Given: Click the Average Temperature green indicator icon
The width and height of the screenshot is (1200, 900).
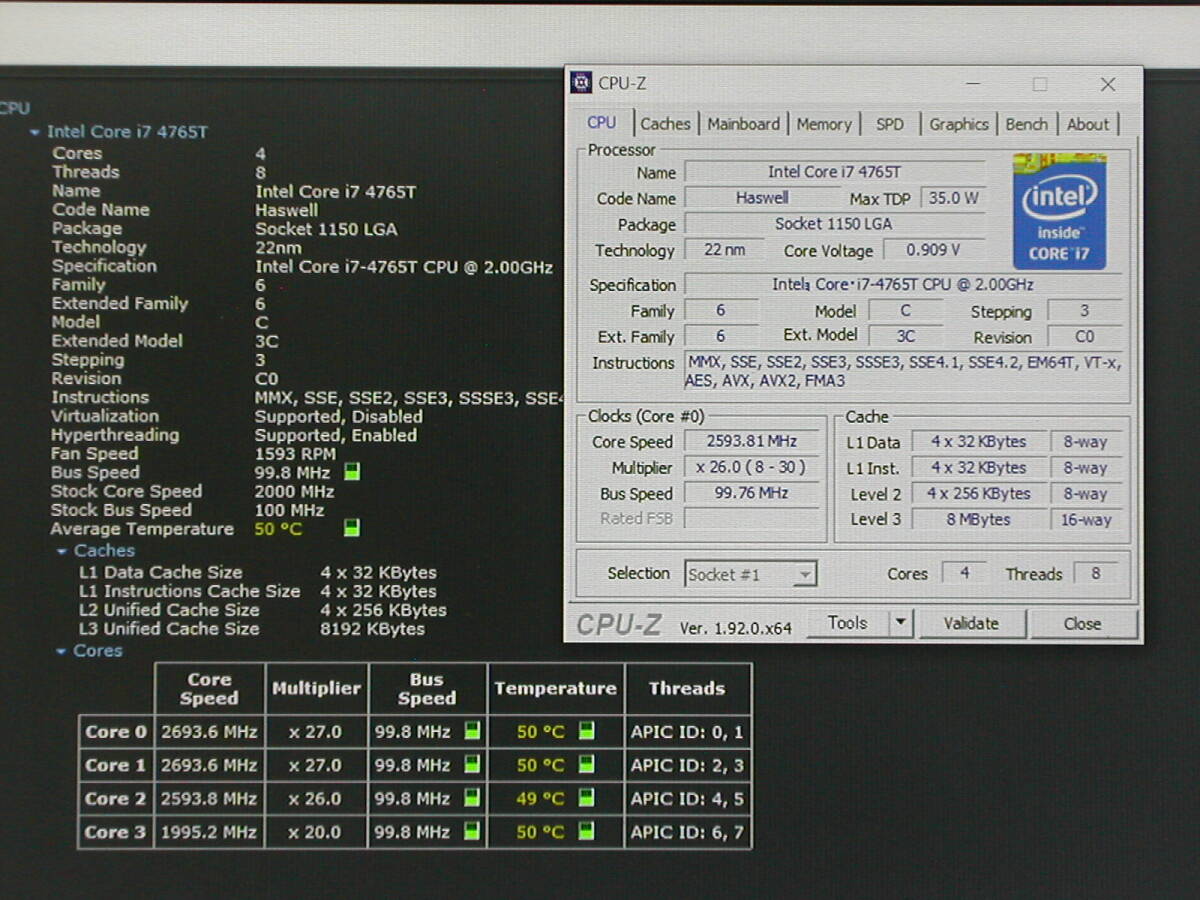Looking at the screenshot, I should [x=352, y=528].
